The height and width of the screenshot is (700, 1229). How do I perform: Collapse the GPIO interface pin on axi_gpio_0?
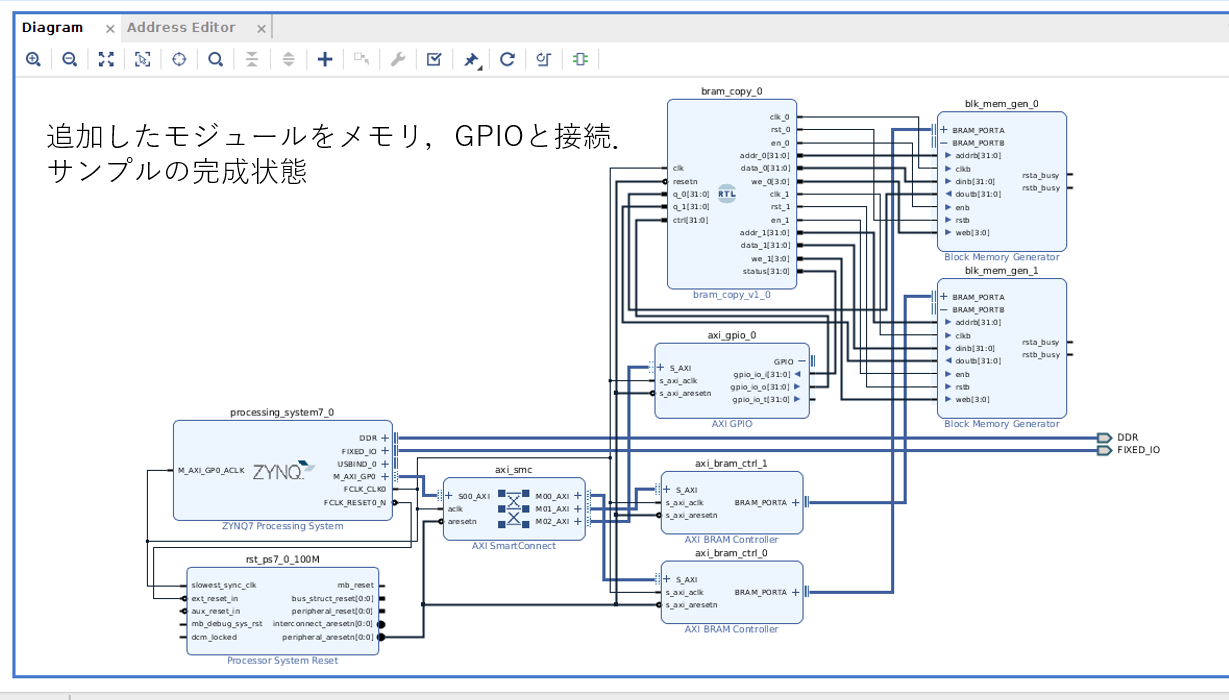tap(802, 361)
